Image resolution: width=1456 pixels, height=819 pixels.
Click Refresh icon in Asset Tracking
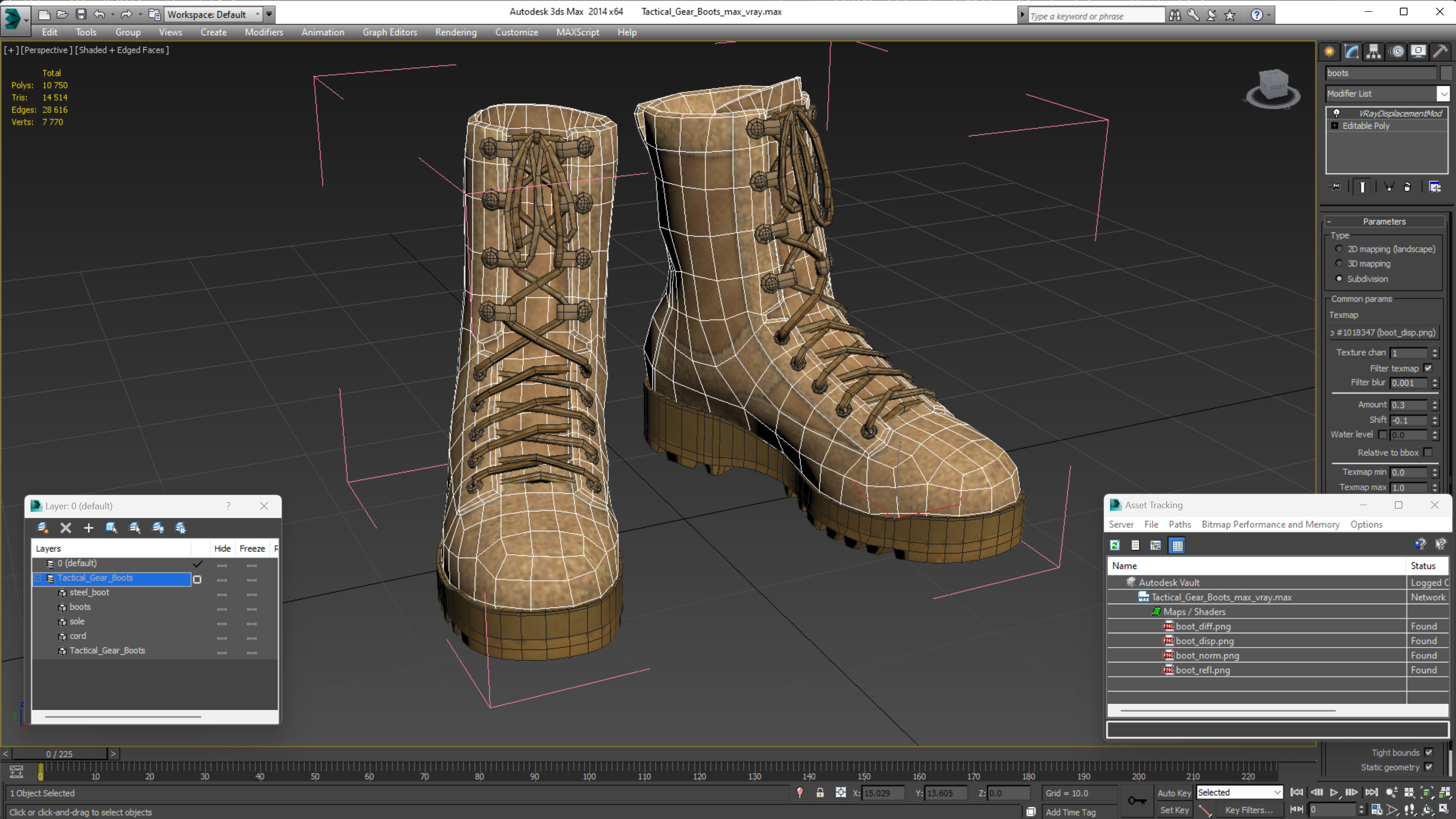tap(1115, 545)
